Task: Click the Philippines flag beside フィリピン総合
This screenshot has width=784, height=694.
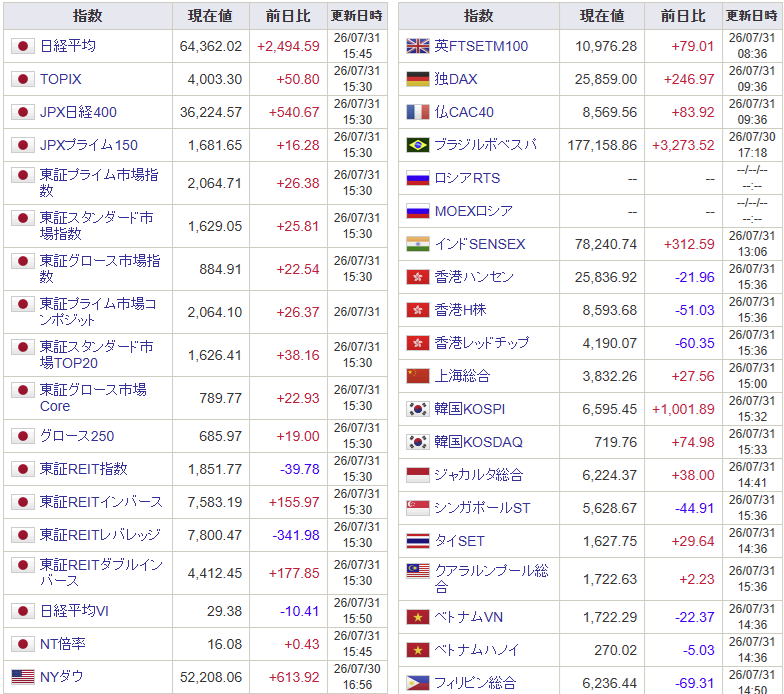Action: [x=418, y=683]
